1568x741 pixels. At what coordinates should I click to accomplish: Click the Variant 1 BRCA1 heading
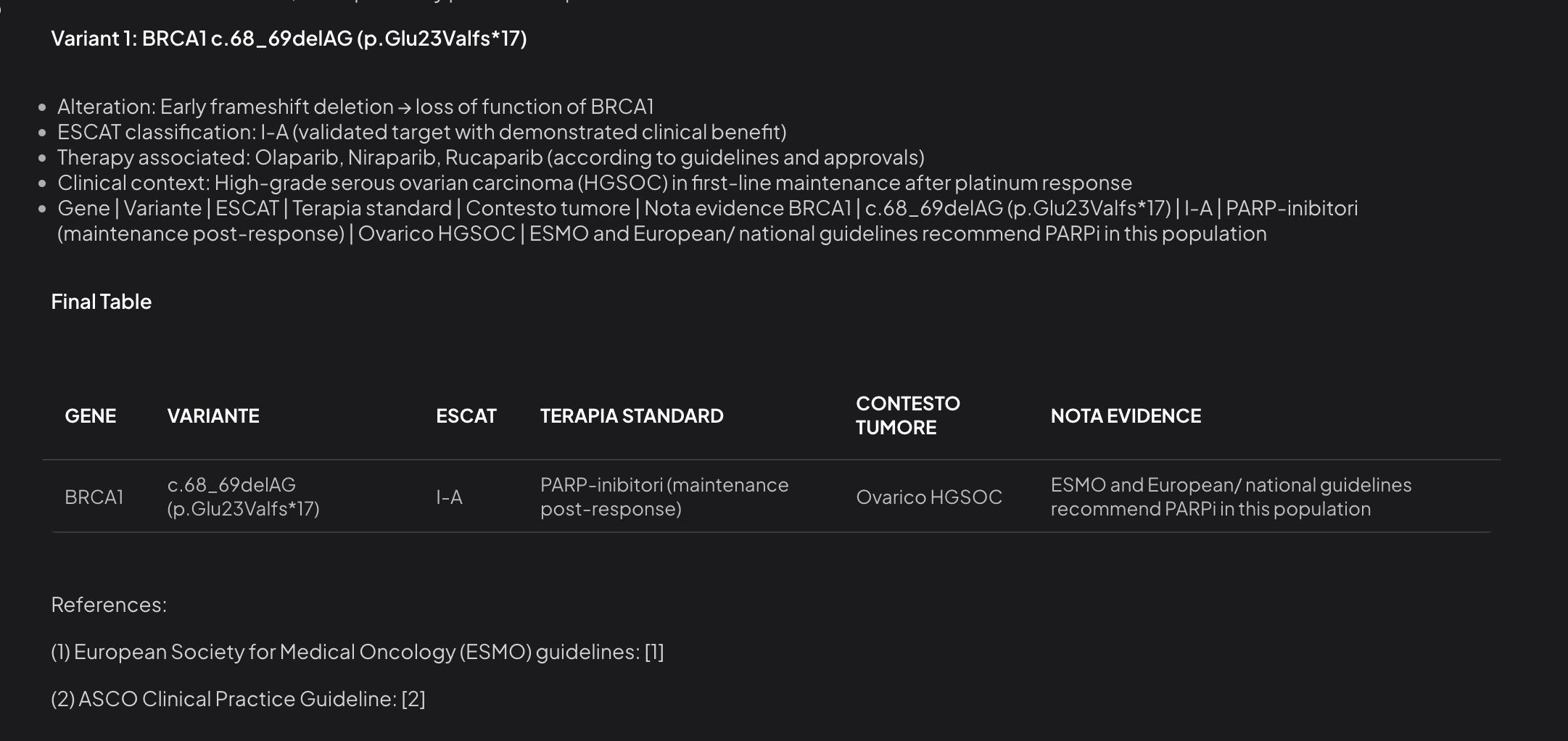(289, 38)
